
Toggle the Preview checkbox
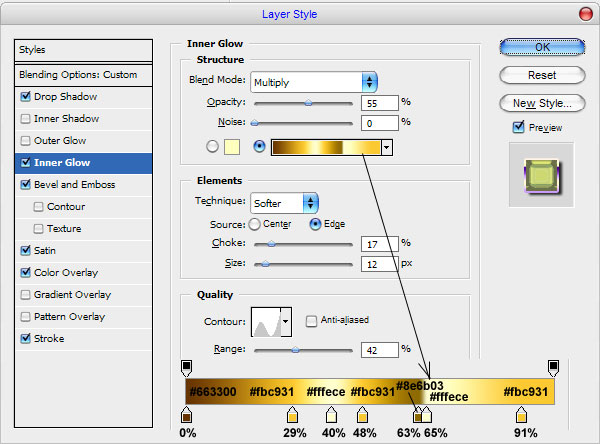pos(518,127)
